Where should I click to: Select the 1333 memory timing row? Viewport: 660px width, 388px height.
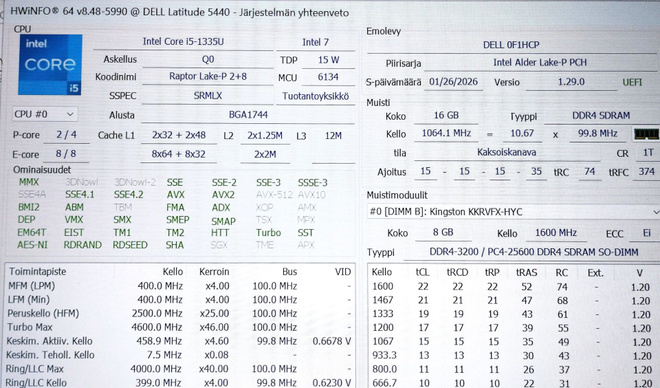[513, 314]
